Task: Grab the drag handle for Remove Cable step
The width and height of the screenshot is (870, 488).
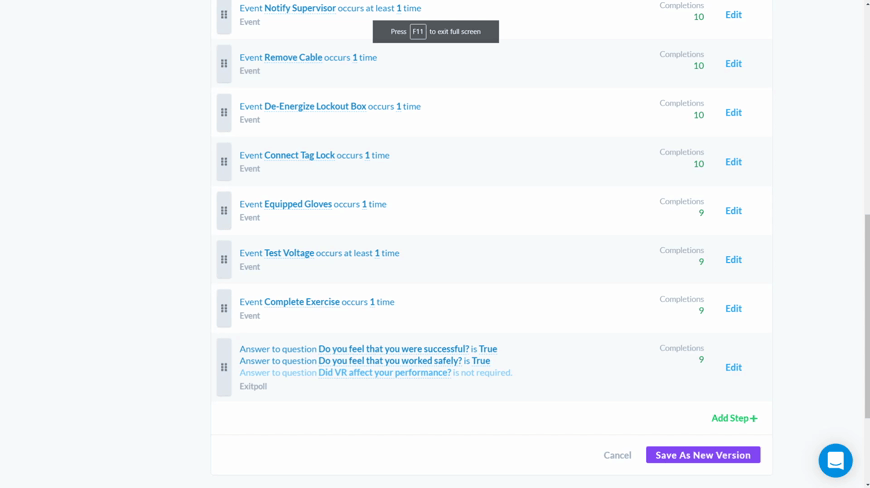Action: pyautogui.click(x=224, y=64)
